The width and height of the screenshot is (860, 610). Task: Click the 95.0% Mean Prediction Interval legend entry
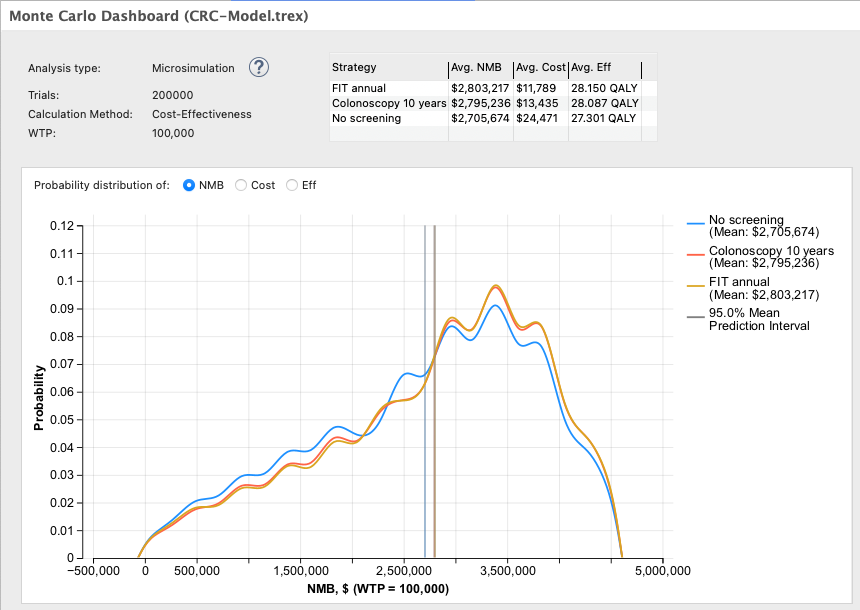point(749,319)
